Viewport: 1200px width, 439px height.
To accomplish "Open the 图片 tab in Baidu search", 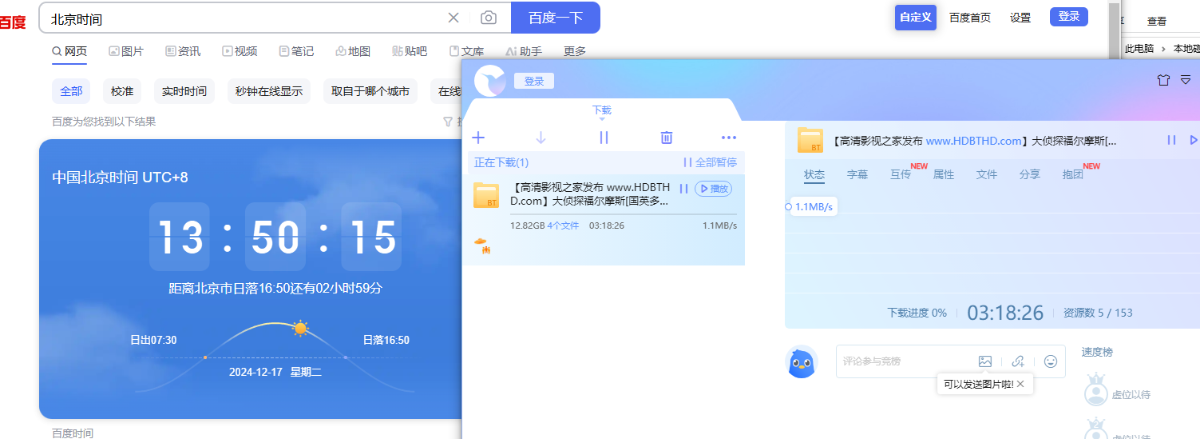I will [126, 51].
